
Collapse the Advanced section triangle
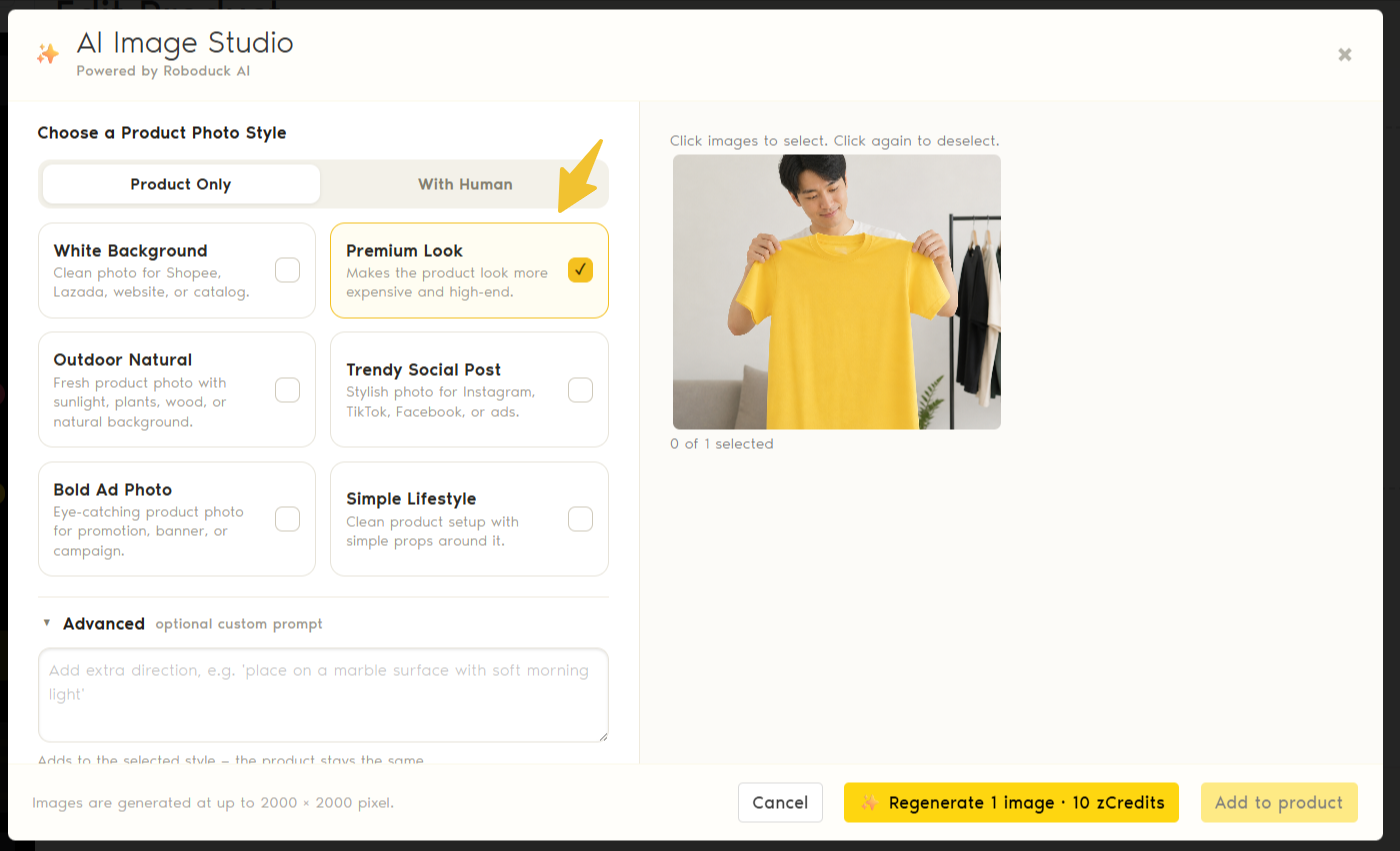pos(46,623)
